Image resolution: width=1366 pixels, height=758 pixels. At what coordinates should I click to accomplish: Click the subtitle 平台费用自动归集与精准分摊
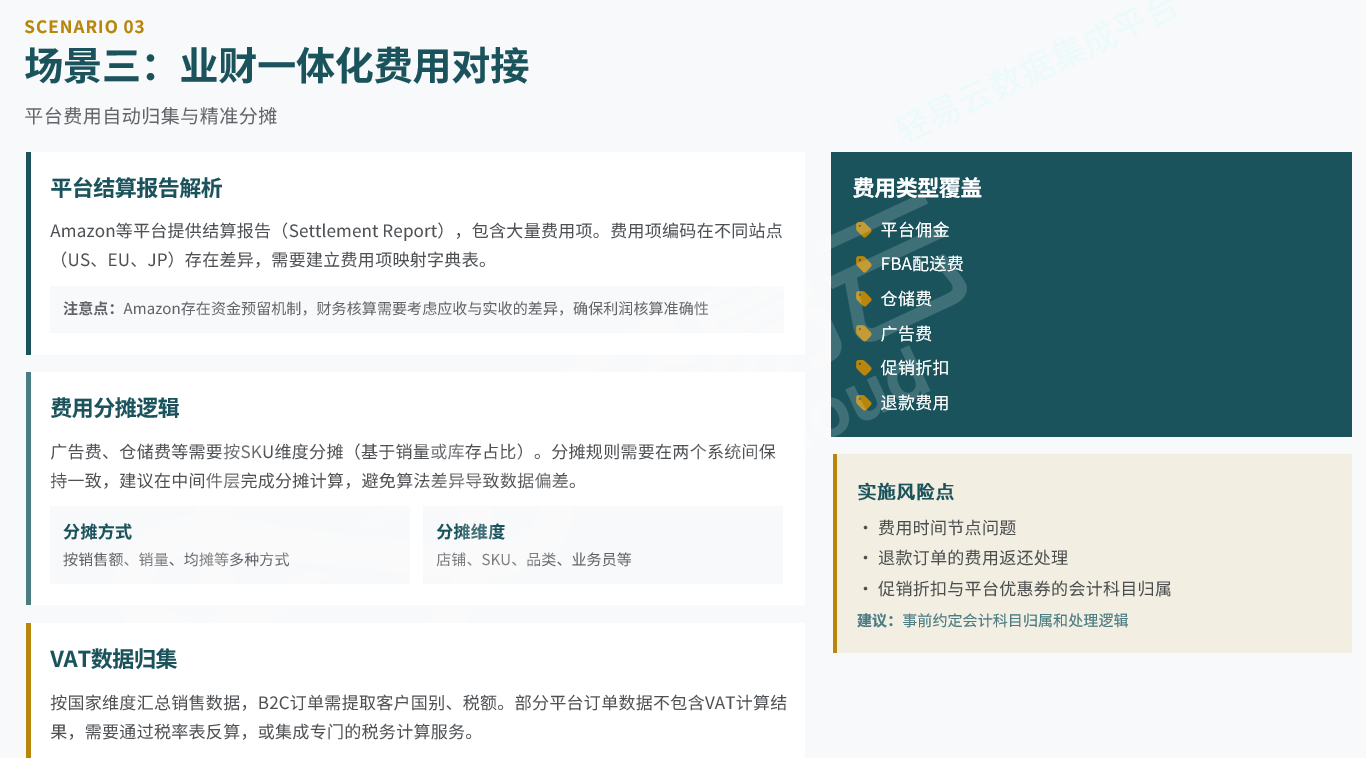pos(151,117)
